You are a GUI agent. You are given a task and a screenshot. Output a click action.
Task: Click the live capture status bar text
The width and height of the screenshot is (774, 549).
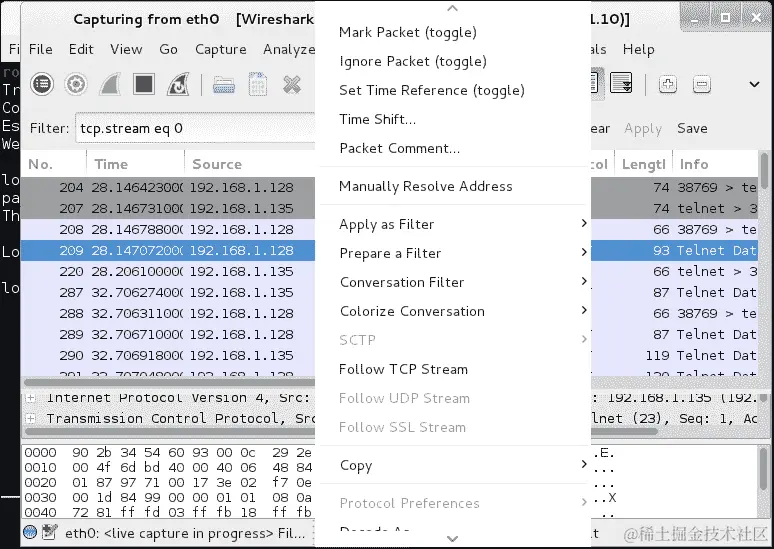tap(185, 533)
